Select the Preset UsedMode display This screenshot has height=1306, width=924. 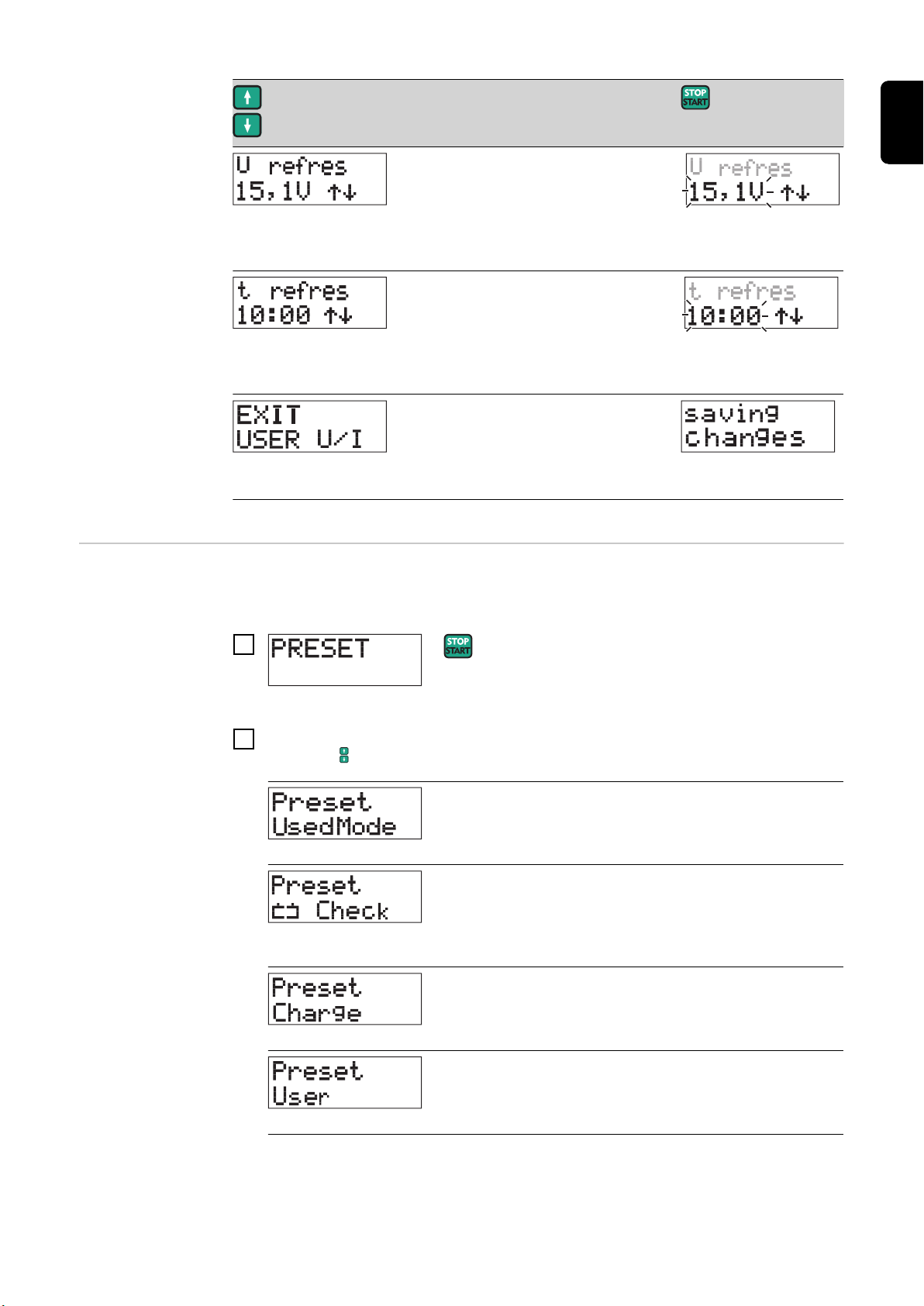coord(345,813)
